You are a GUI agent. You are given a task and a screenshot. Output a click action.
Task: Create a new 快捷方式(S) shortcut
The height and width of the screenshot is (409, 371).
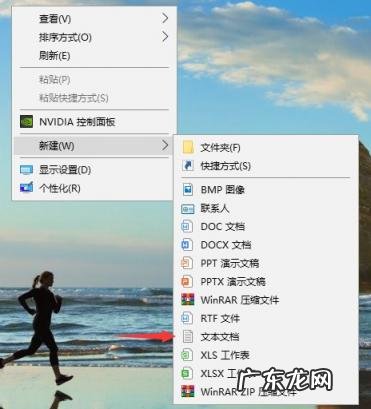266,166
